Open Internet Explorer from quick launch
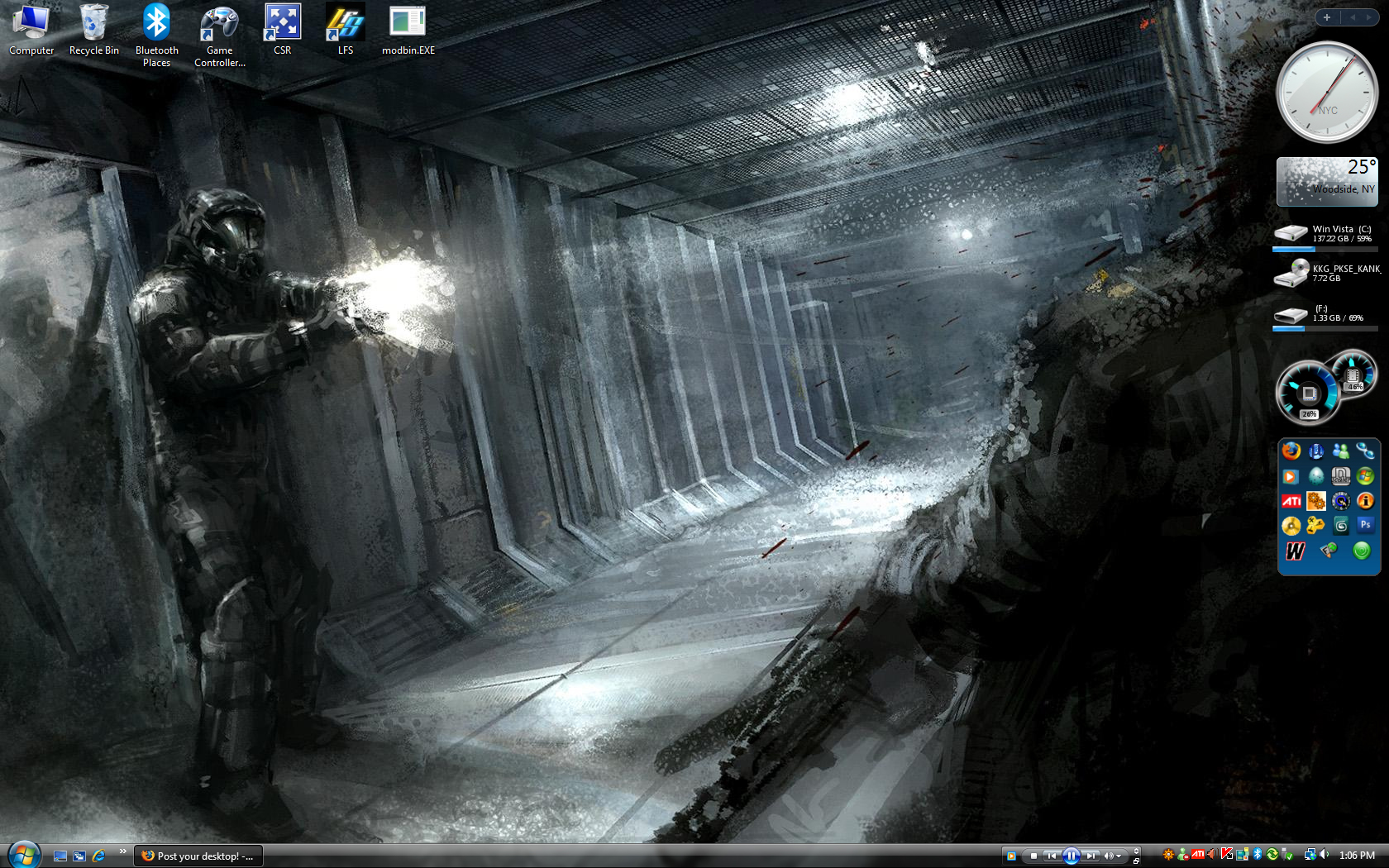The width and height of the screenshot is (1389, 868). point(98,856)
